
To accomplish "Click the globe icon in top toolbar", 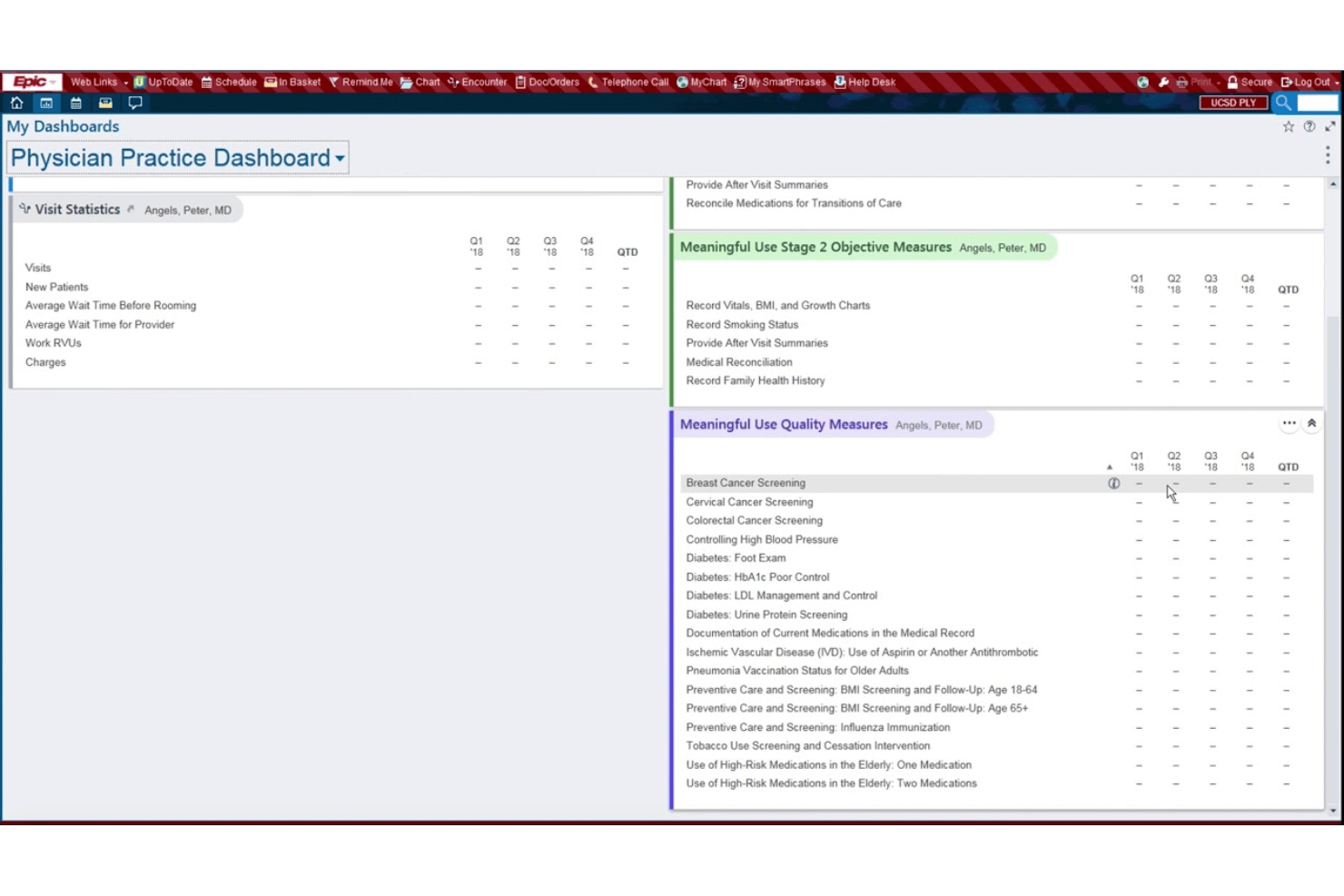I will (x=1142, y=82).
